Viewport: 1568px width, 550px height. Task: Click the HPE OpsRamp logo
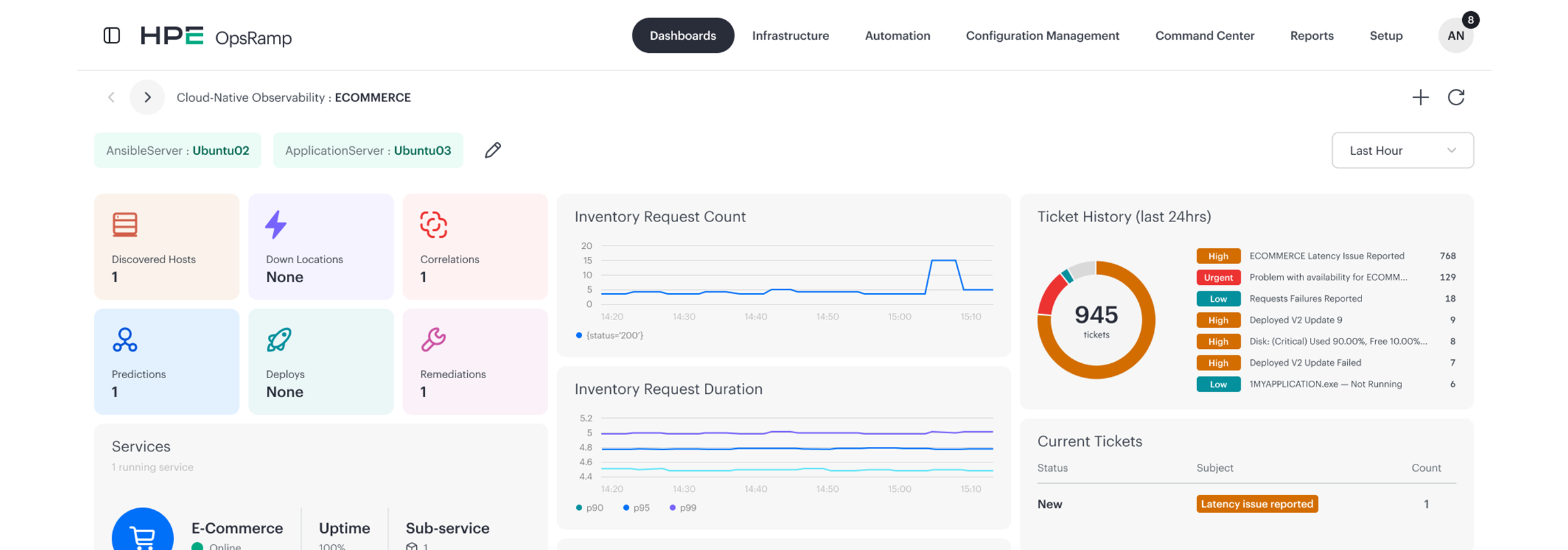click(x=216, y=36)
